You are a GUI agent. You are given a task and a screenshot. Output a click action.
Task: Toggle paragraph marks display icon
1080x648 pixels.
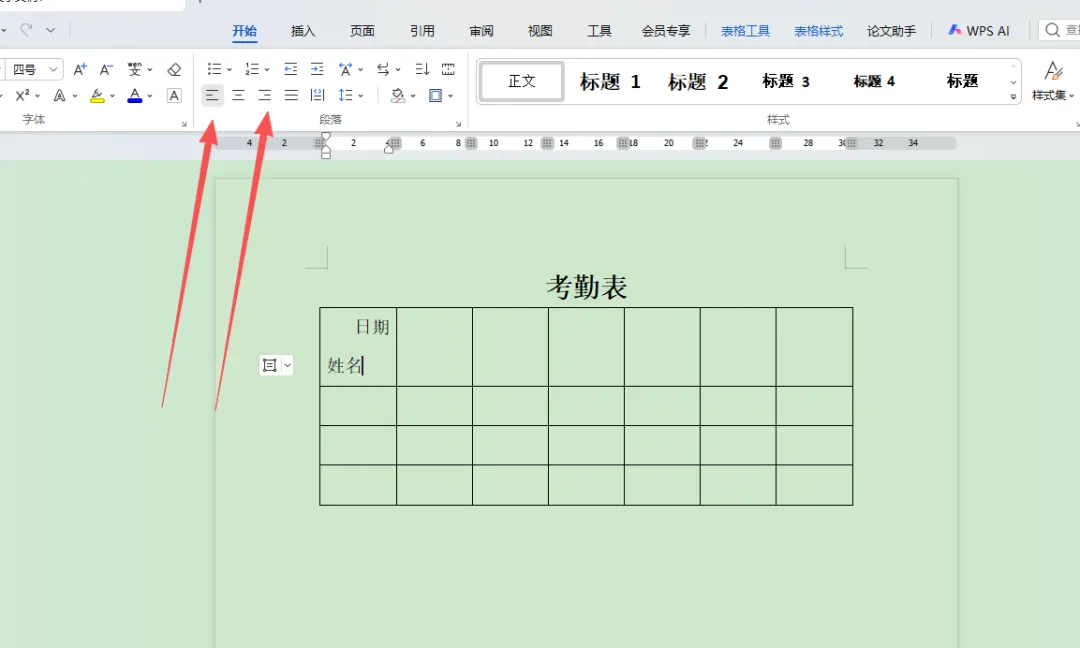pyautogui.click(x=448, y=69)
